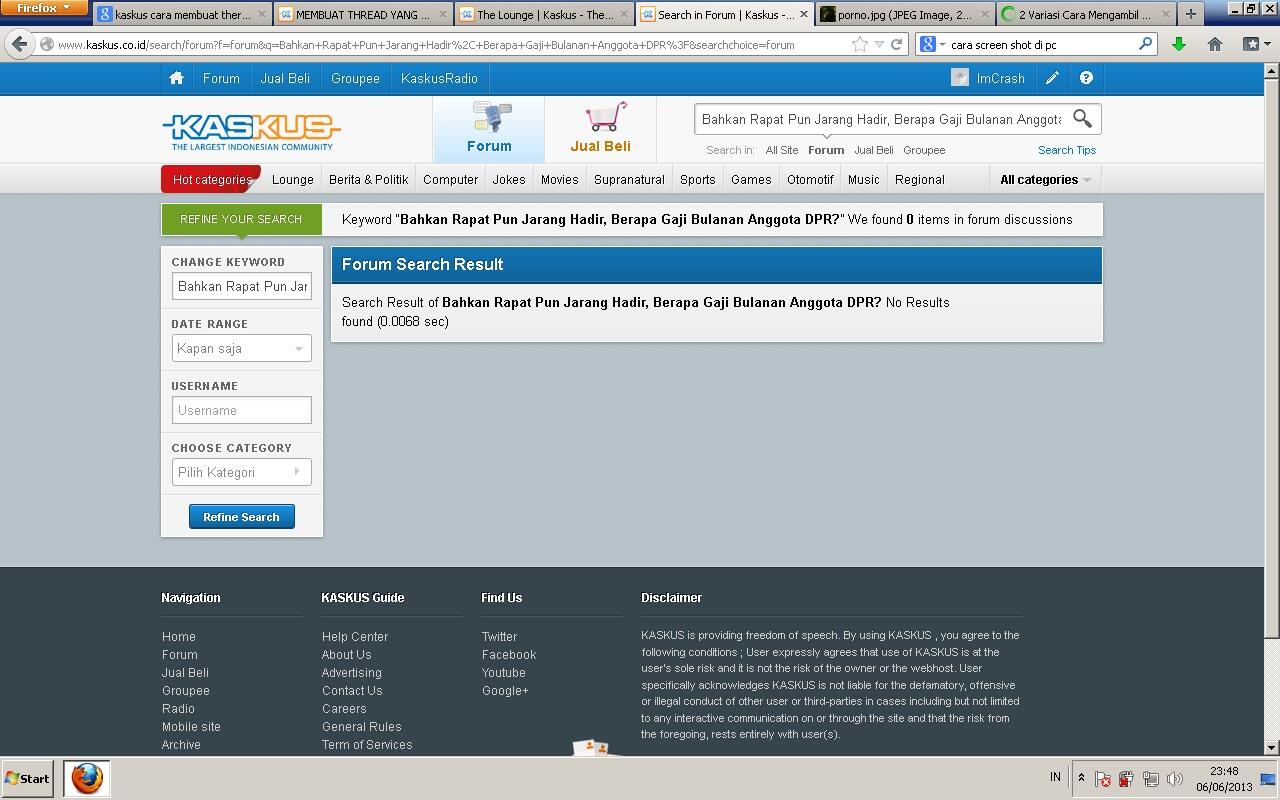Open the search engine selector dropdown
The height and width of the screenshot is (800, 1280).
(932, 44)
